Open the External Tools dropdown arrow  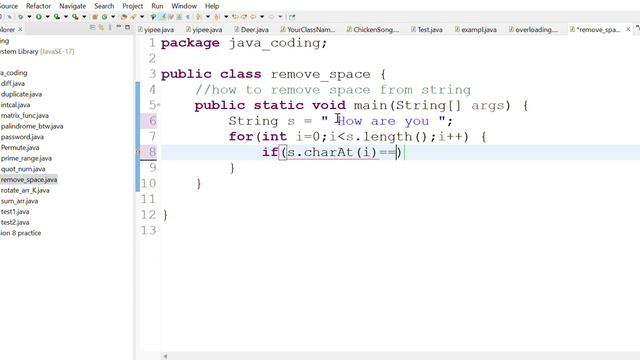click(84, 17)
